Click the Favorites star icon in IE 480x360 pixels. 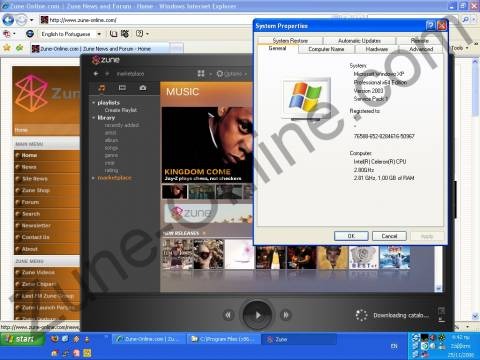coord(7,48)
